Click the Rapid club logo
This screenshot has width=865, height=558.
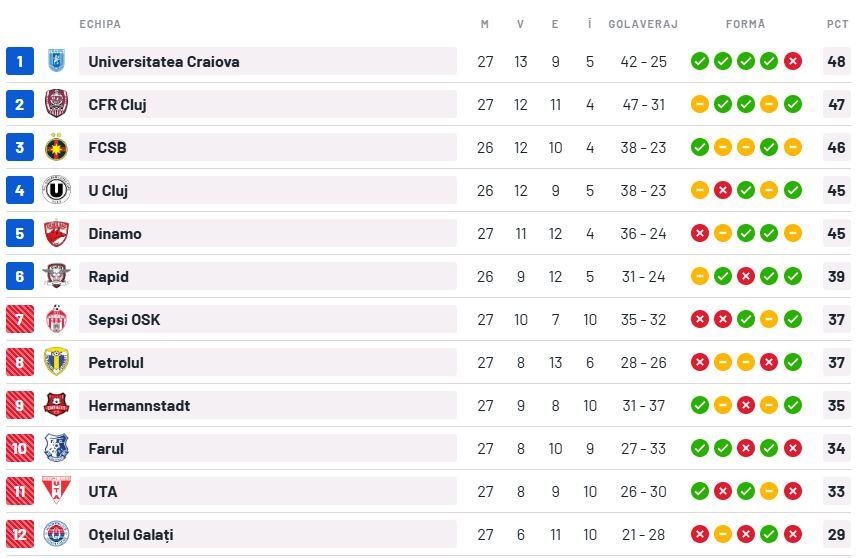coord(57,276)
